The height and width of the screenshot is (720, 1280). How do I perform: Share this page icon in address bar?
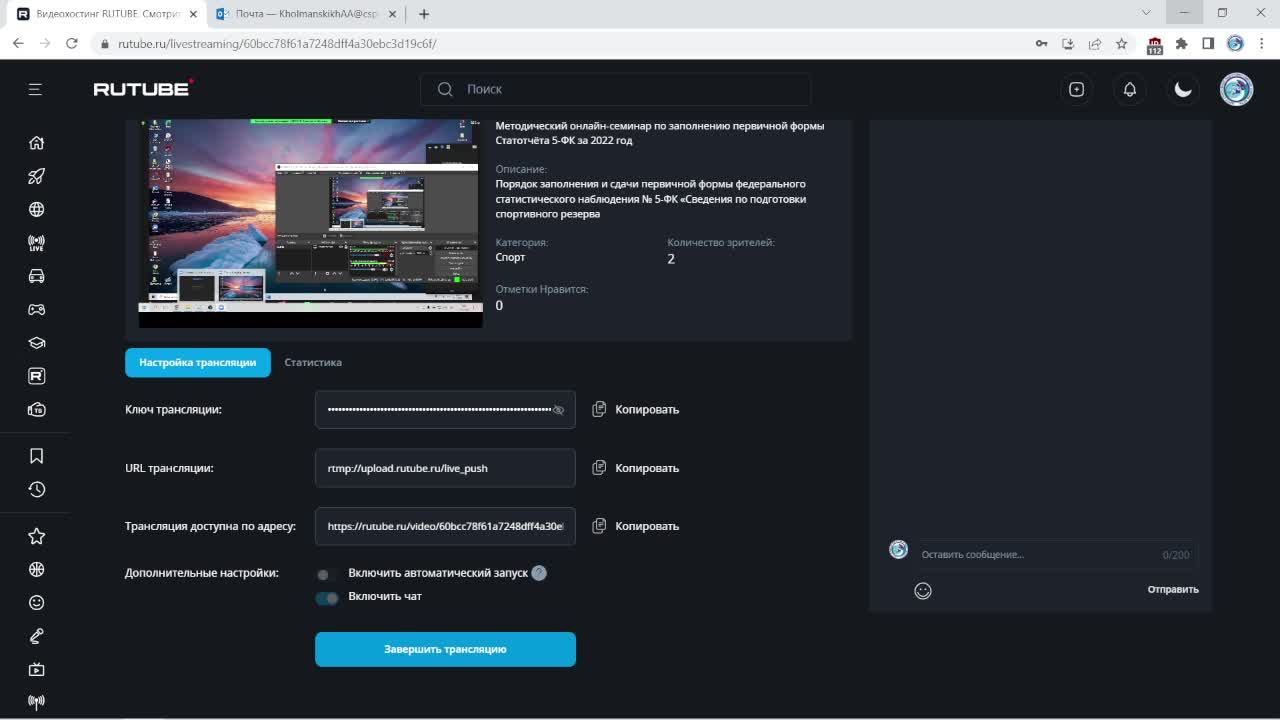click(1095, 44)
